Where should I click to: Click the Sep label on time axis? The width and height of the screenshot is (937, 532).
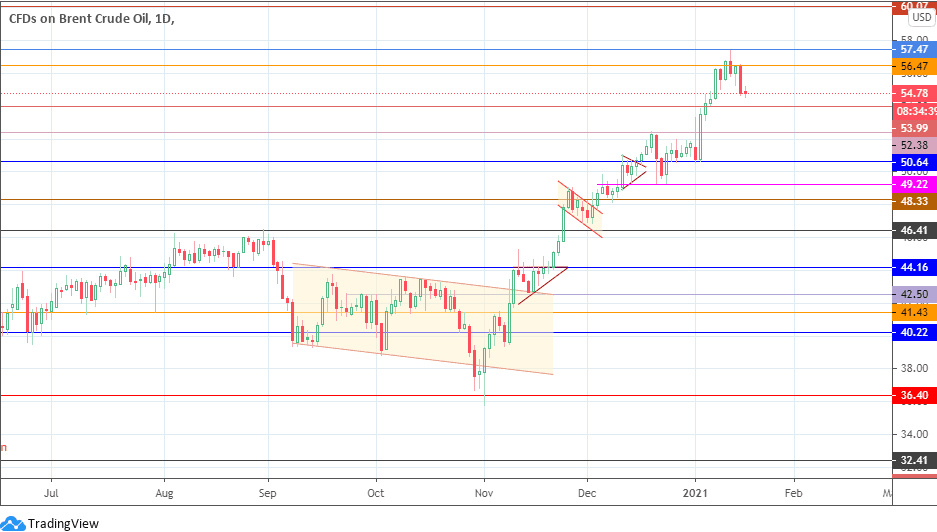coord(268,493)
